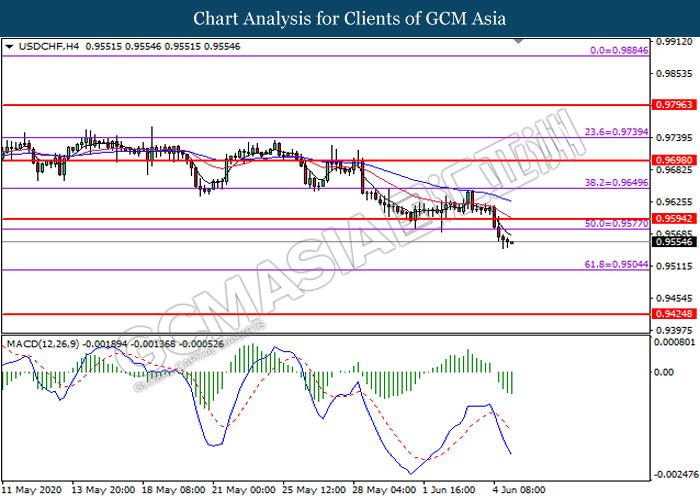Click the Chart Analysis for Clients header title
The image size is (700, 500).
pyautogui.click(x=350, y=19)
